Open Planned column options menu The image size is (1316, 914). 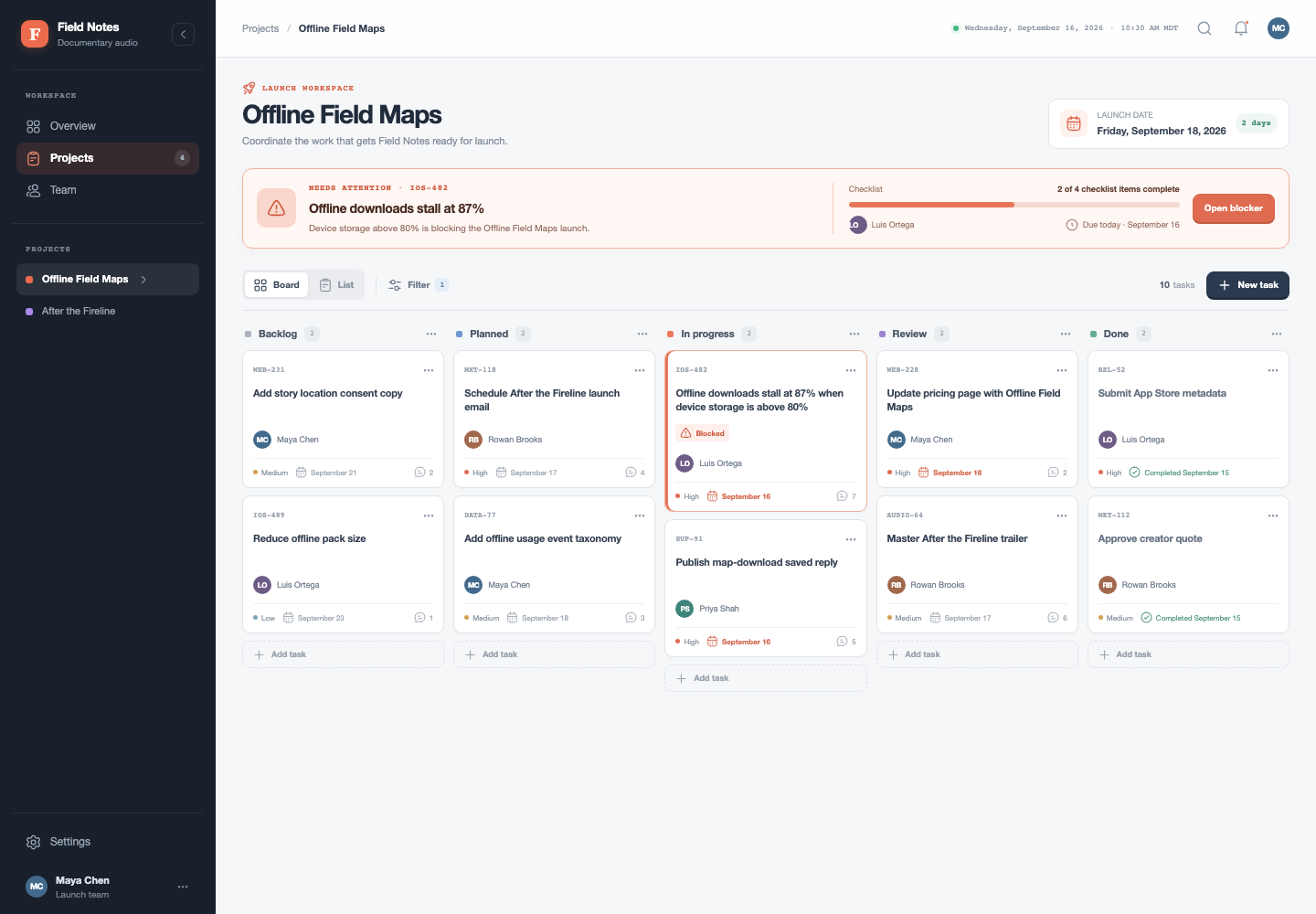(x=642, y=334)
